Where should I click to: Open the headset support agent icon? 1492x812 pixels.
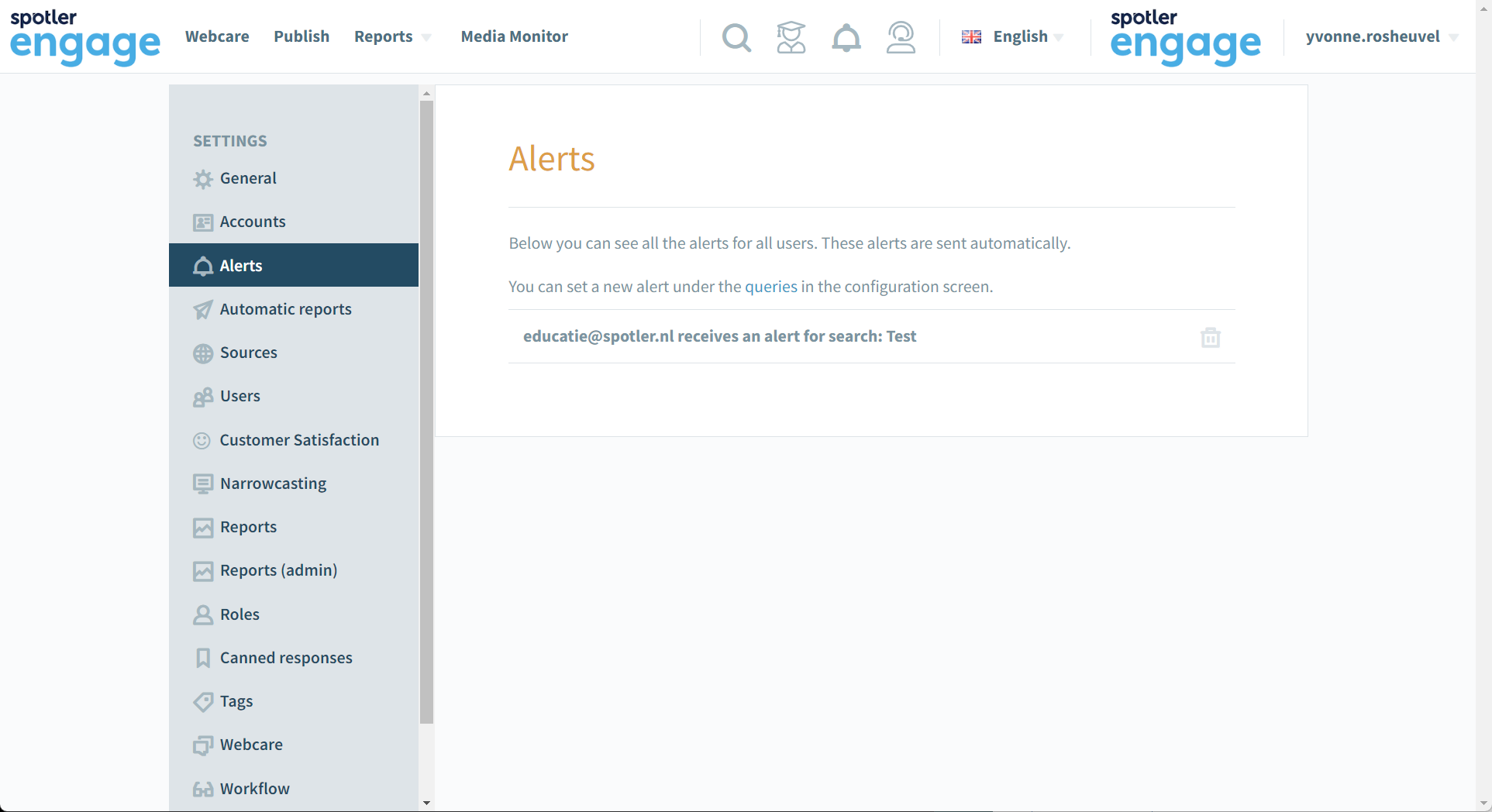click(901, 37)
